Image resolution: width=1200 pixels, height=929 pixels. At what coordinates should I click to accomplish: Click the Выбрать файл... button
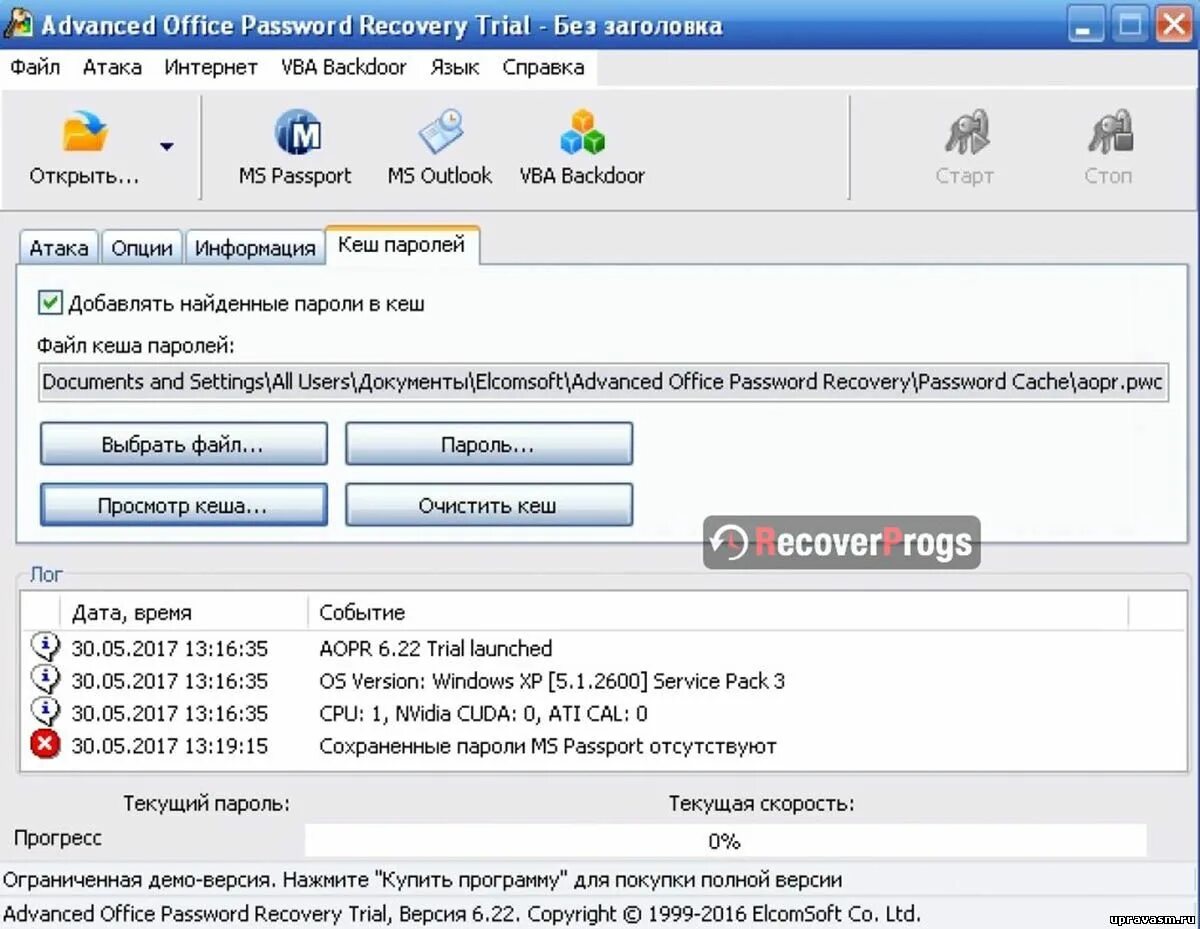click(x=183, y=445)
